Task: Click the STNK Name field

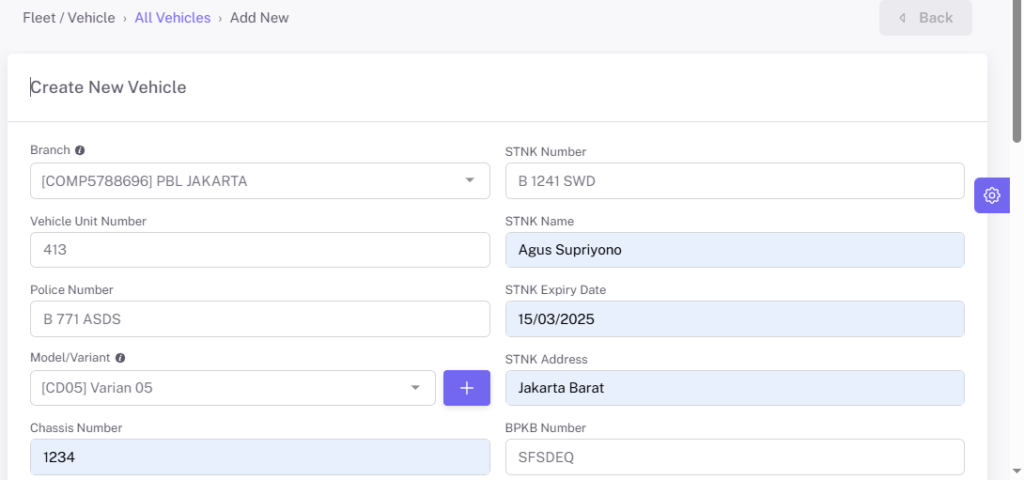Action: click(735, 249)
